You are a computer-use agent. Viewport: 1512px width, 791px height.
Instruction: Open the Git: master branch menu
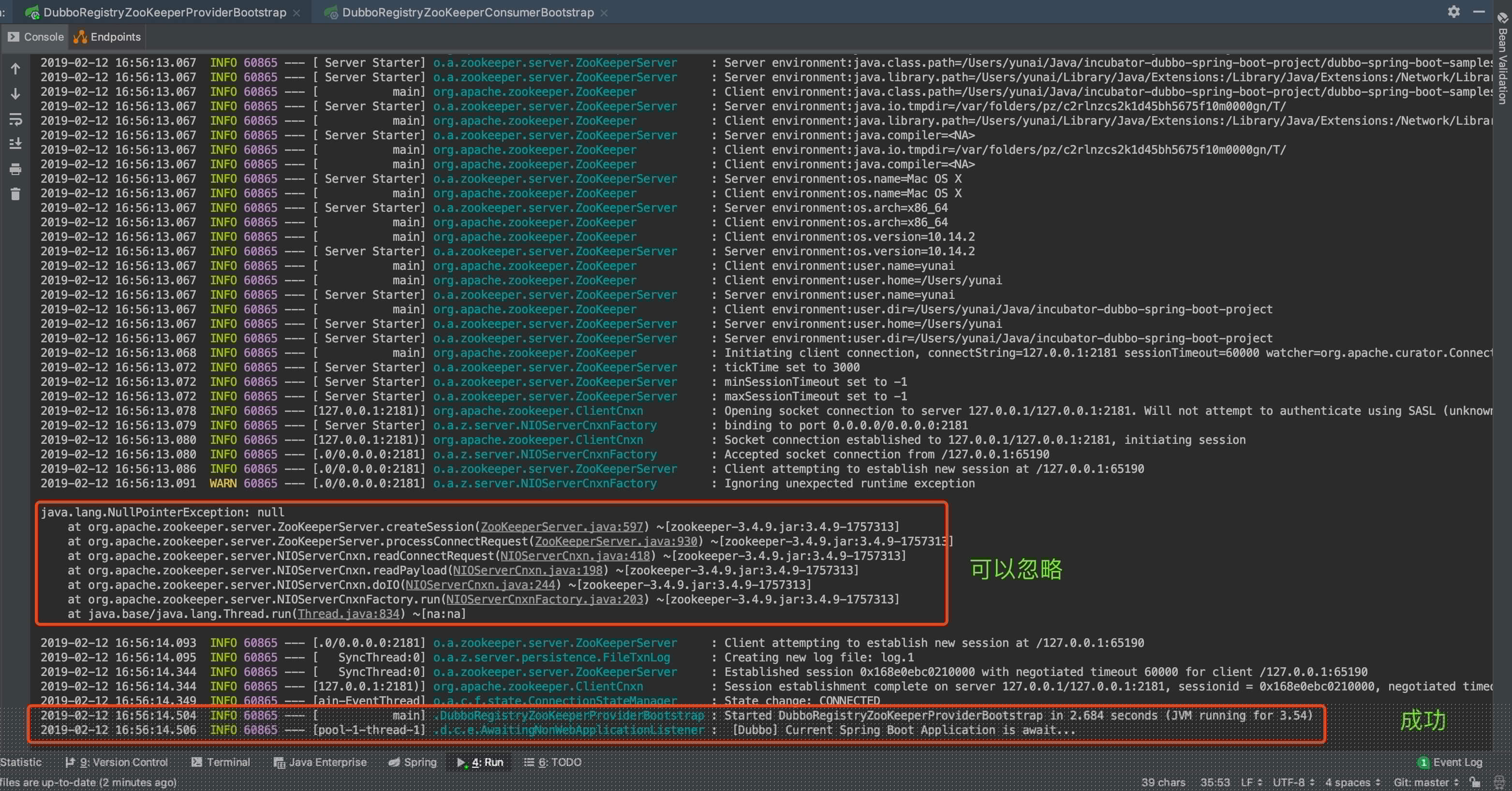(x=1425, y=782)
